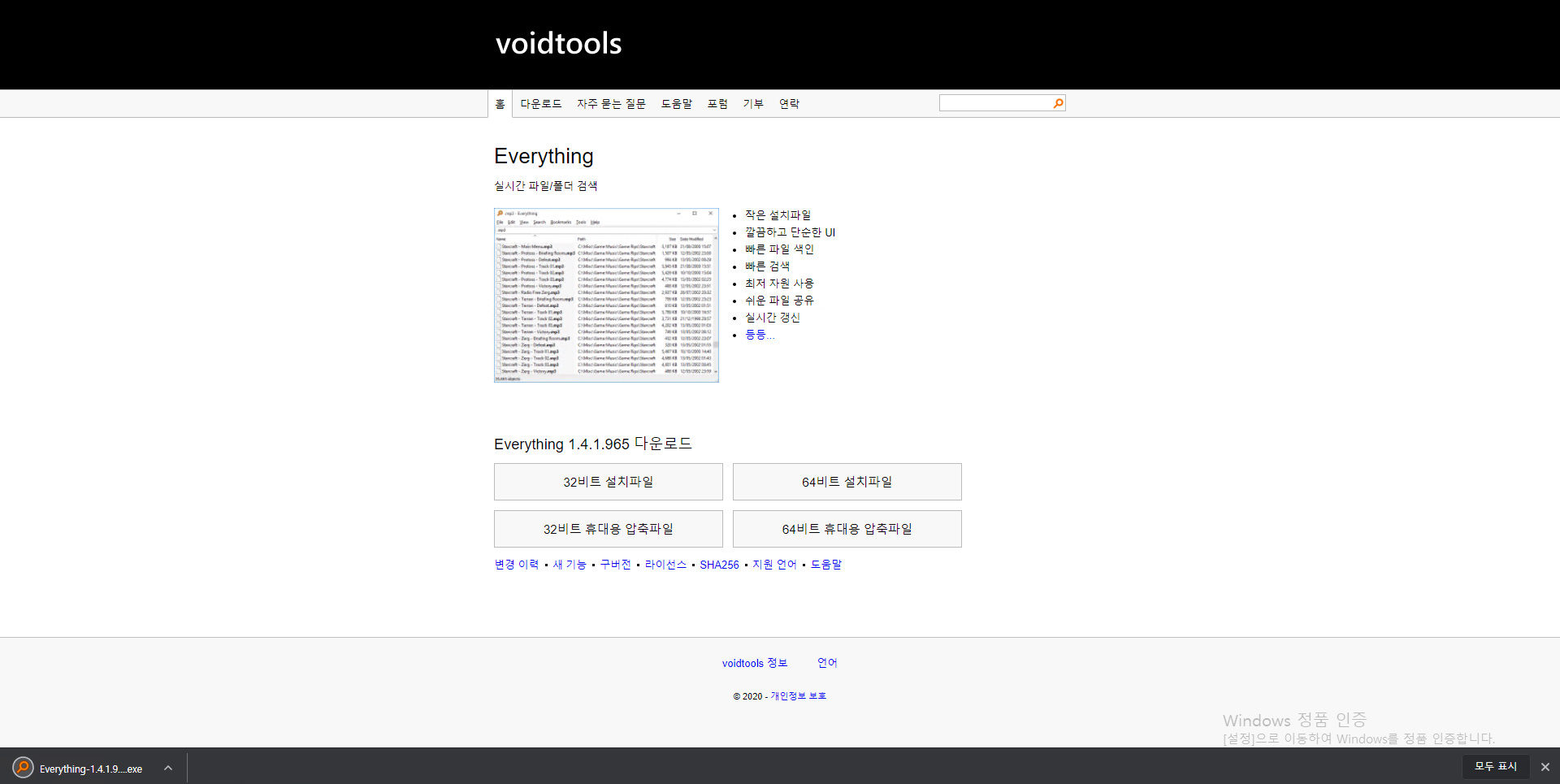
Task: Expand the download item options chevron
Action: 167,768
